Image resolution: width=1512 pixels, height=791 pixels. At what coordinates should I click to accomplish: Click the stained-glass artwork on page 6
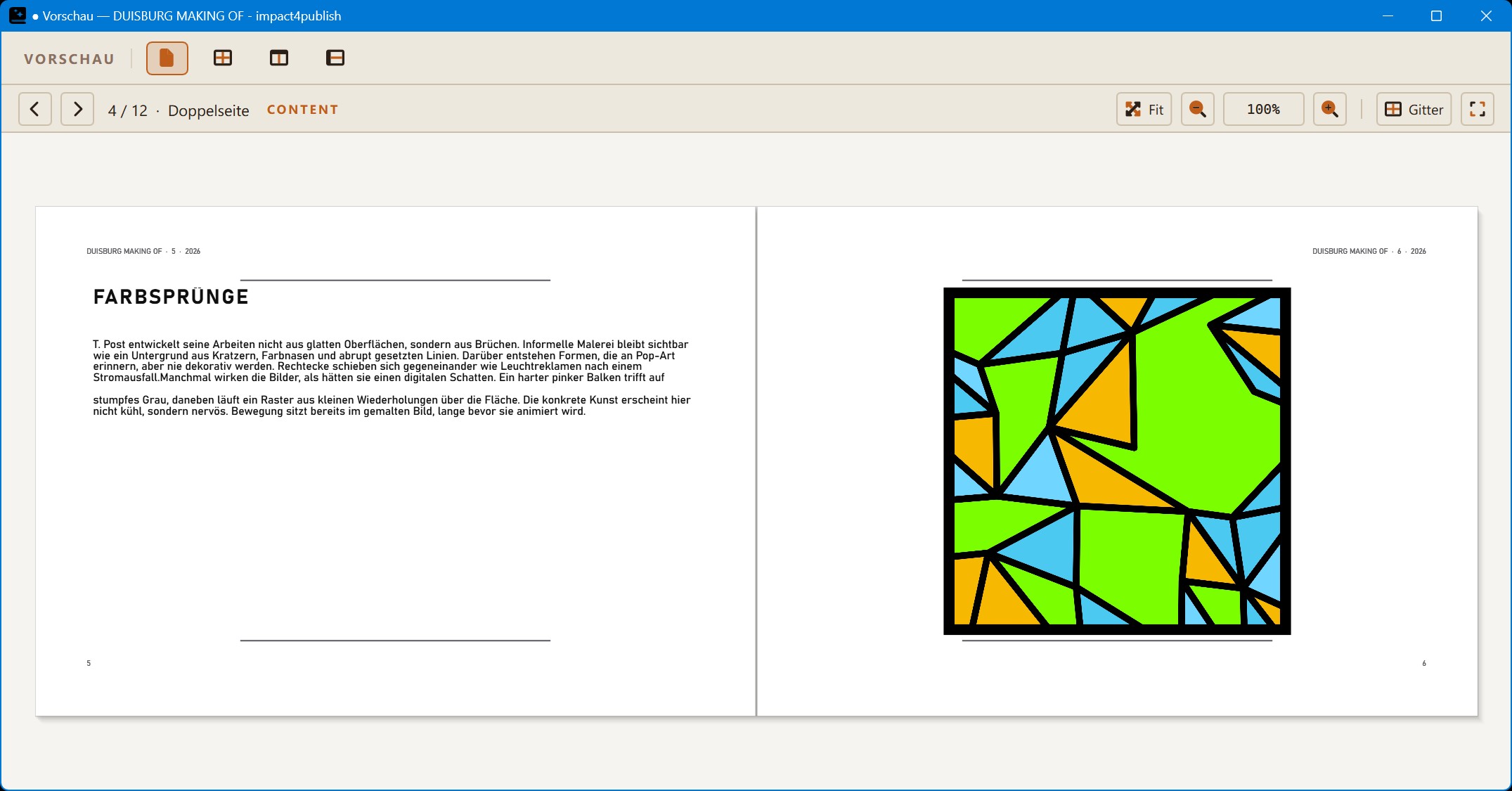(x=1117, y=461)
